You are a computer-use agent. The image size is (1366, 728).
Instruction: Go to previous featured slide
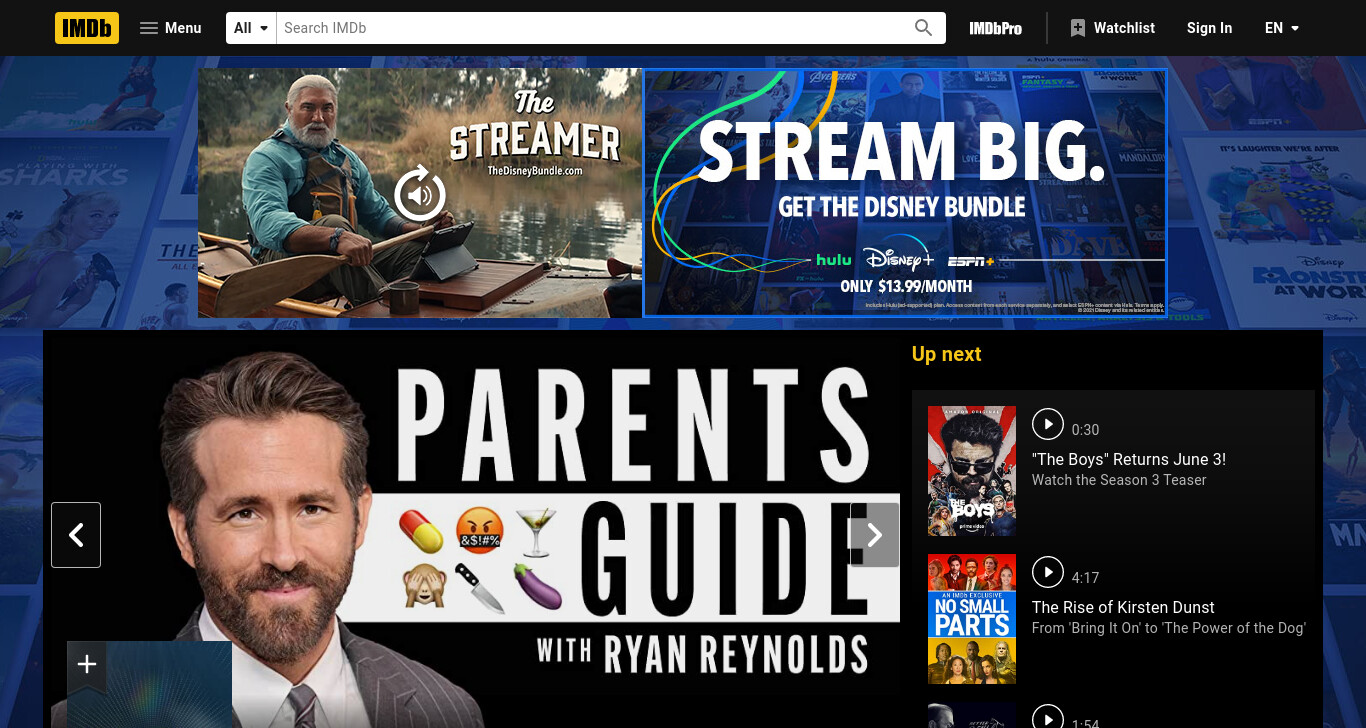click(x=76, y=535)
